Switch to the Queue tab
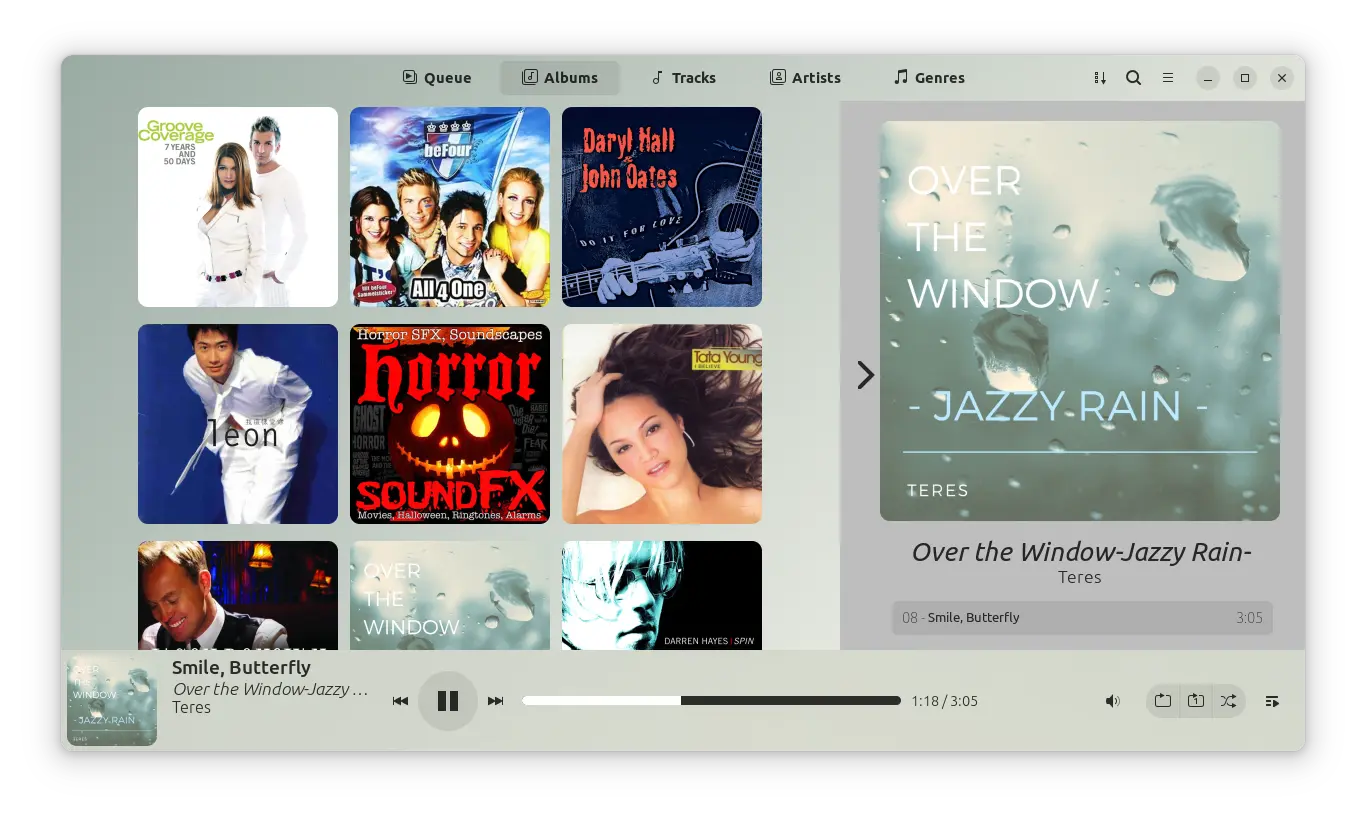The image size is (1366, 818). point(437,78)
